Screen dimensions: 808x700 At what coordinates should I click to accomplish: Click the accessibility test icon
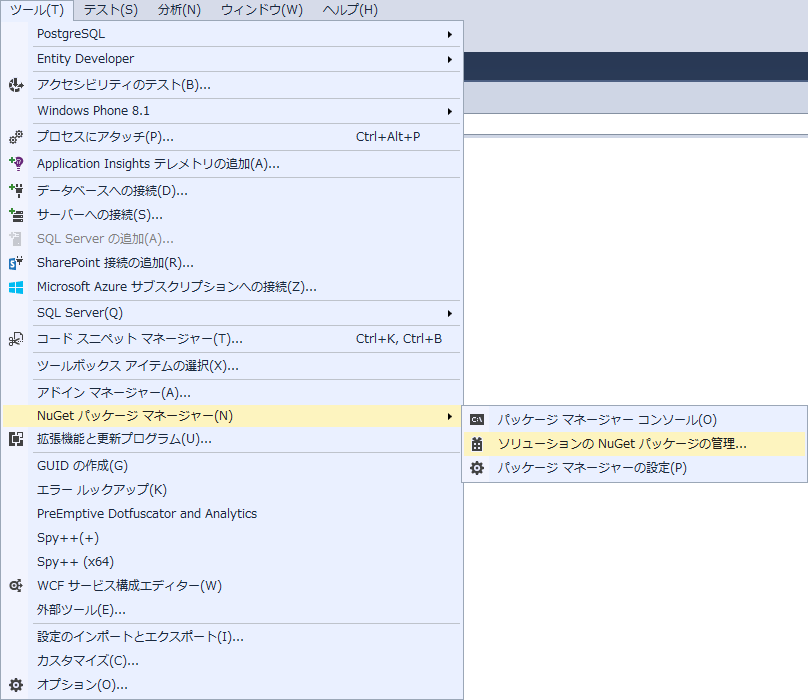16,85
